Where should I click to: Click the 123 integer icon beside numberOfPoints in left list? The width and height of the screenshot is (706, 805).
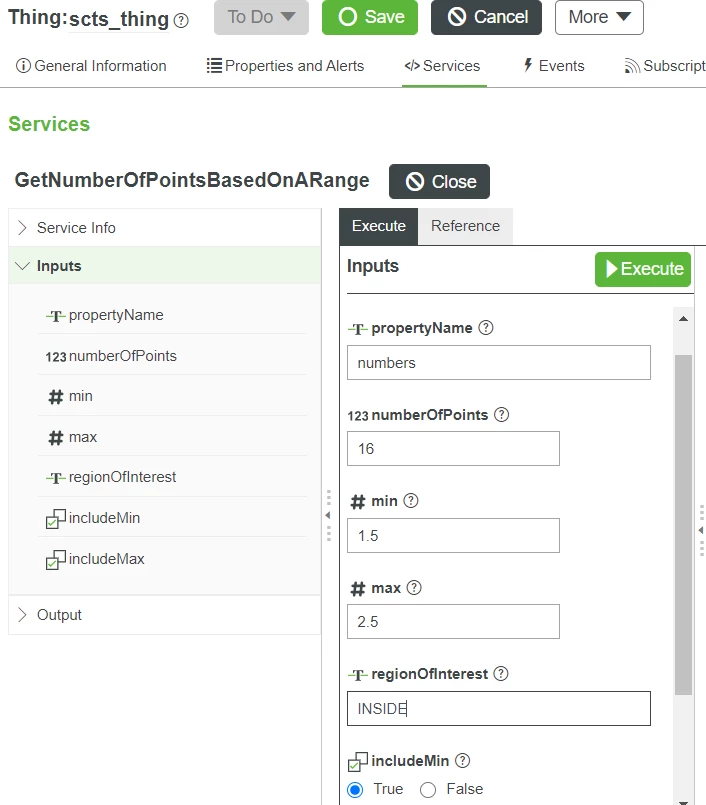click(x=55, y=357)
